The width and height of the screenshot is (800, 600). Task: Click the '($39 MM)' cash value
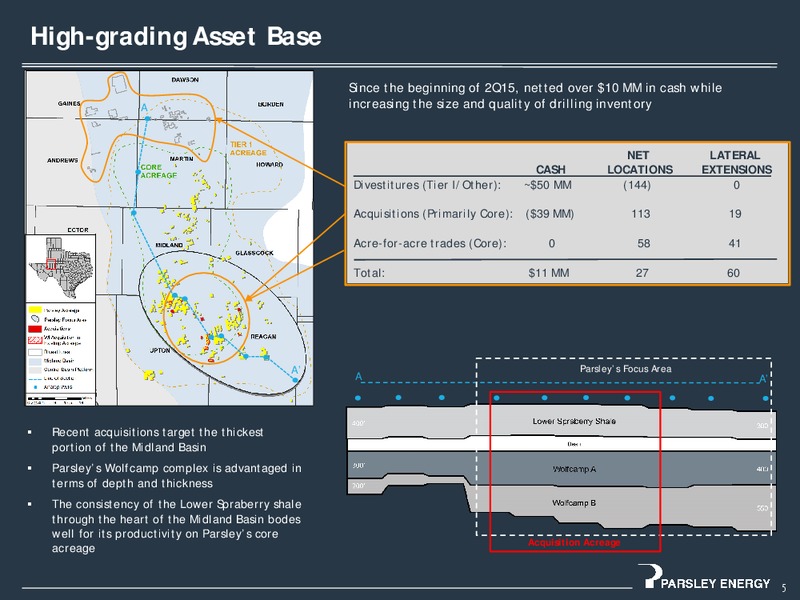click(549, 214)
